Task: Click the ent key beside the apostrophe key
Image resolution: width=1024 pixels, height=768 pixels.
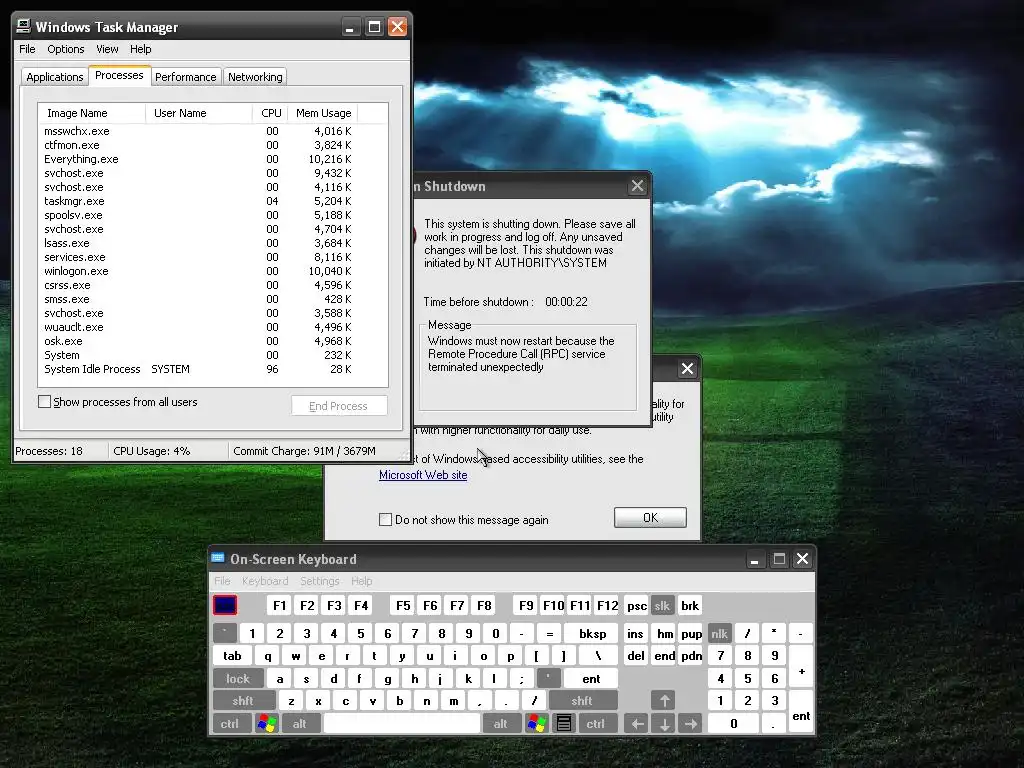Action: pyautogui.click(x=591, y=679)
